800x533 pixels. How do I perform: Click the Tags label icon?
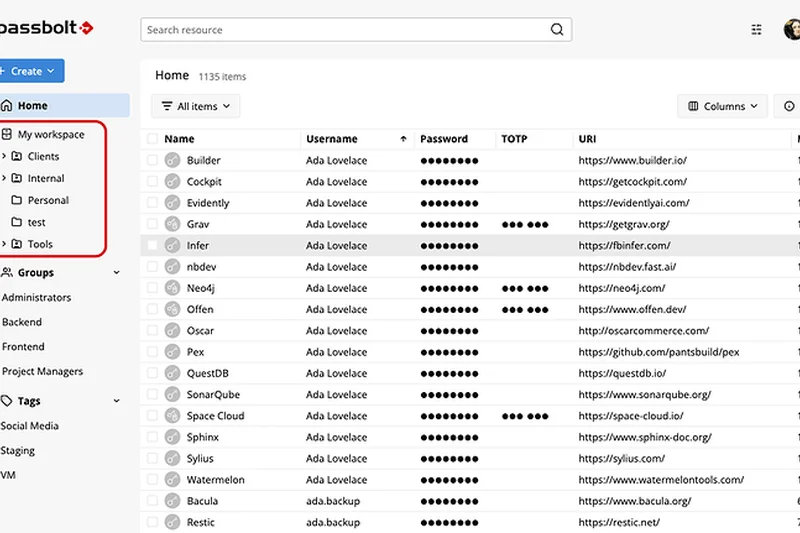click(7, 401)
